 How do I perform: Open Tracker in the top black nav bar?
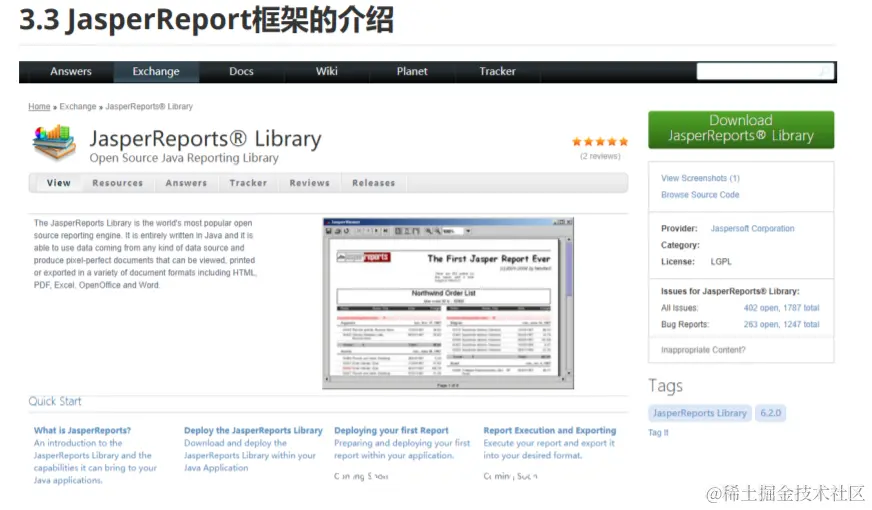tap(497, 71)
